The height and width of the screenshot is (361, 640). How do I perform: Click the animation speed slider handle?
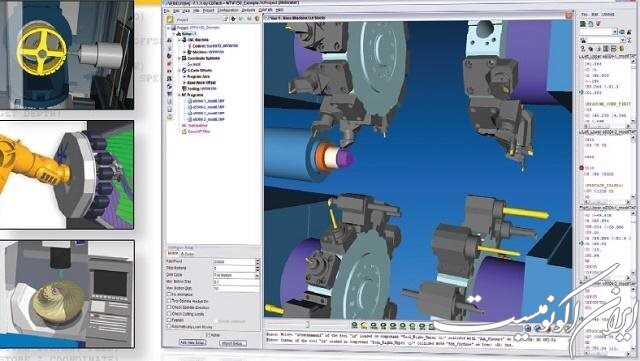pos(307,324)
